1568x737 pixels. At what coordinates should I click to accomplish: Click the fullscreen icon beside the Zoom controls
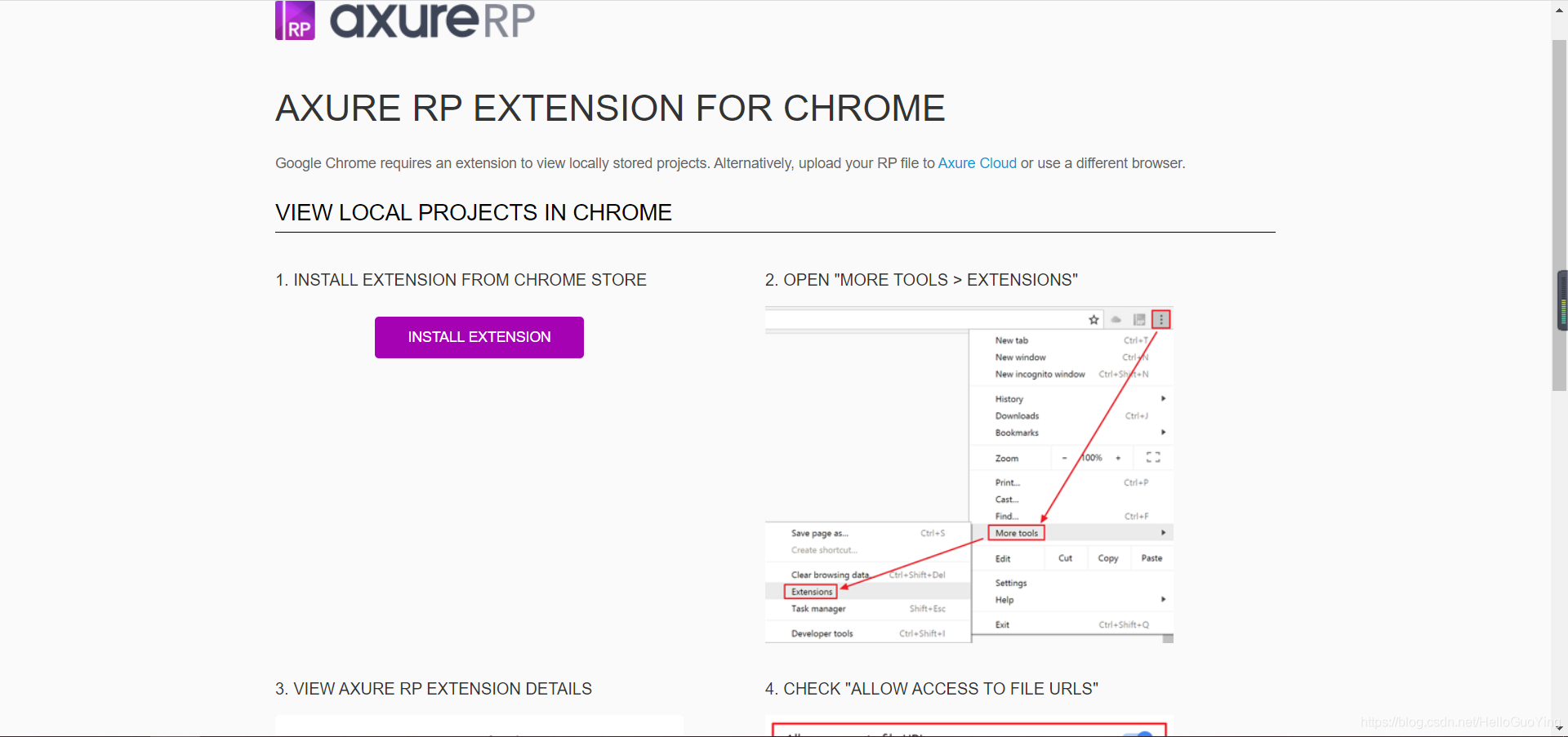tap(1152, 457)
